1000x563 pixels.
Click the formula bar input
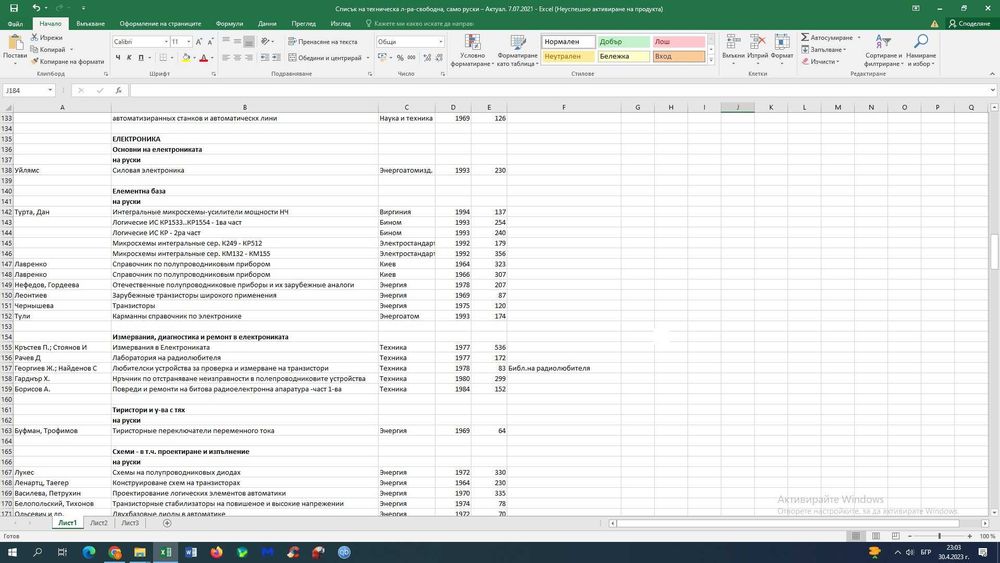(560, 91)
